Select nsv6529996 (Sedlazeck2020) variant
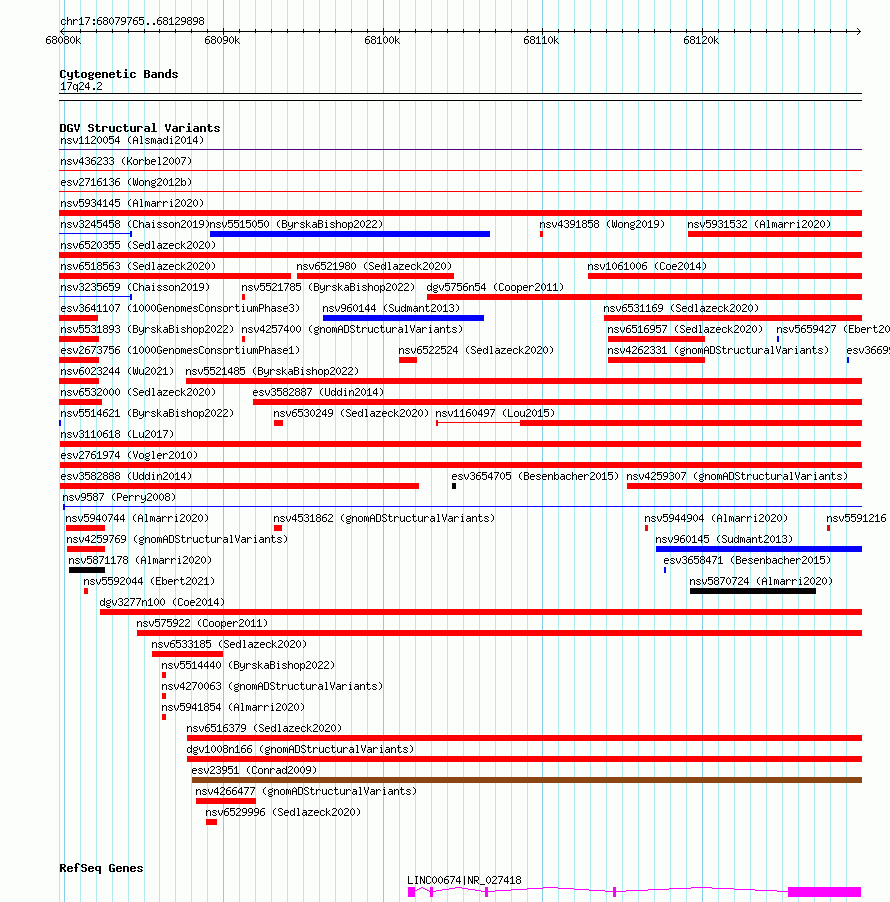The image size is (890, 902). pos(283,812)
